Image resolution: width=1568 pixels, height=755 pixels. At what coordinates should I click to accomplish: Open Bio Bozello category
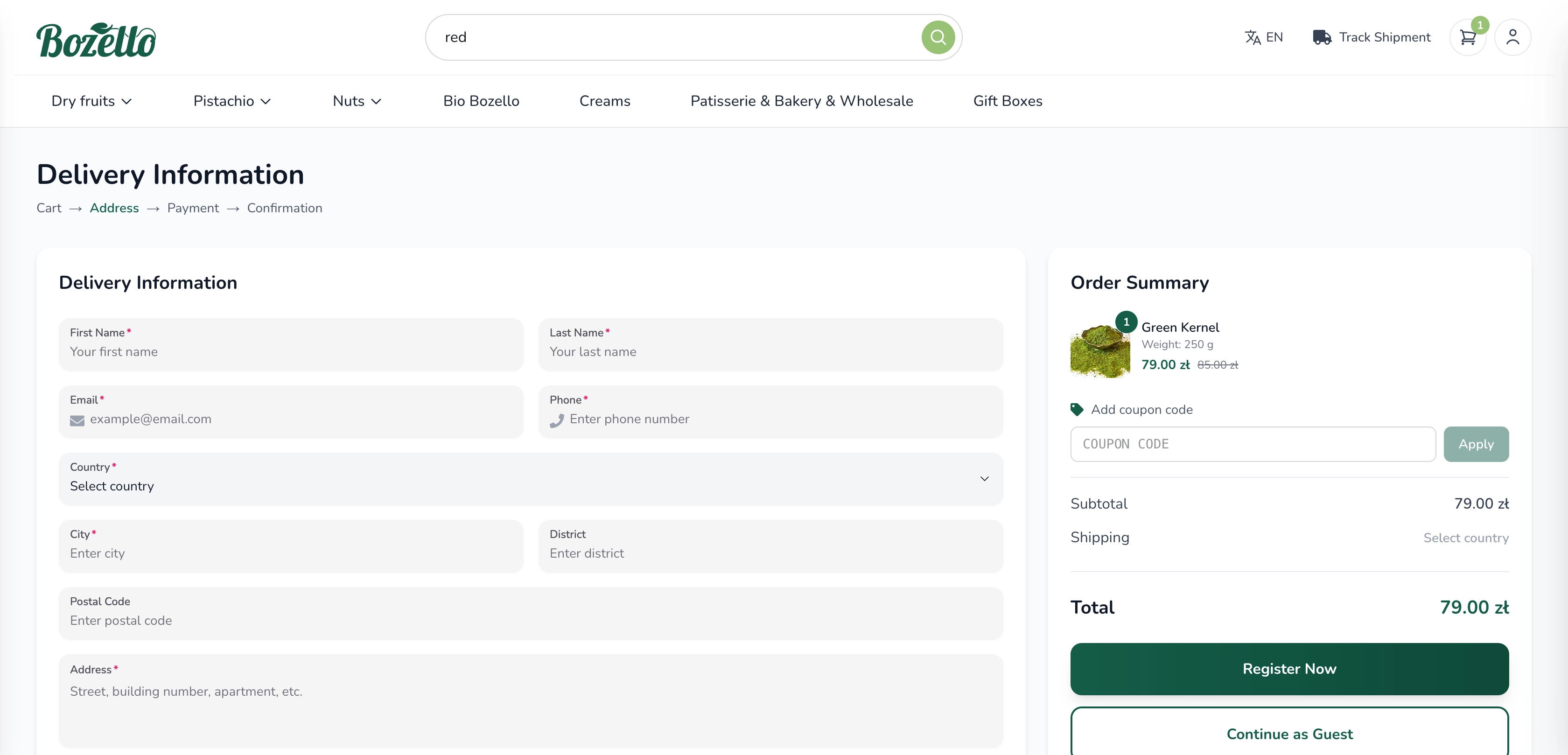tap(481, 101)
